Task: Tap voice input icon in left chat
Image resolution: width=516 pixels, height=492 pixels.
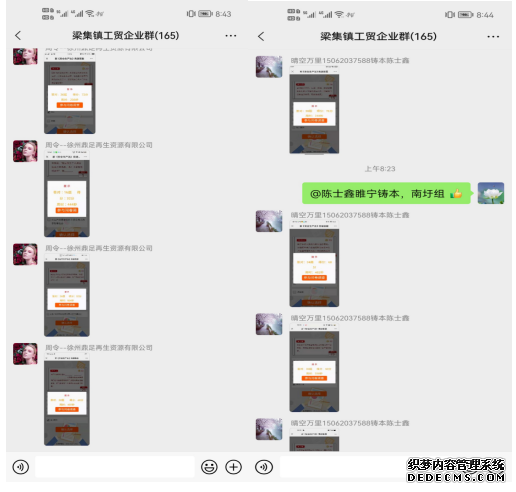Action: tap(21, 467)
